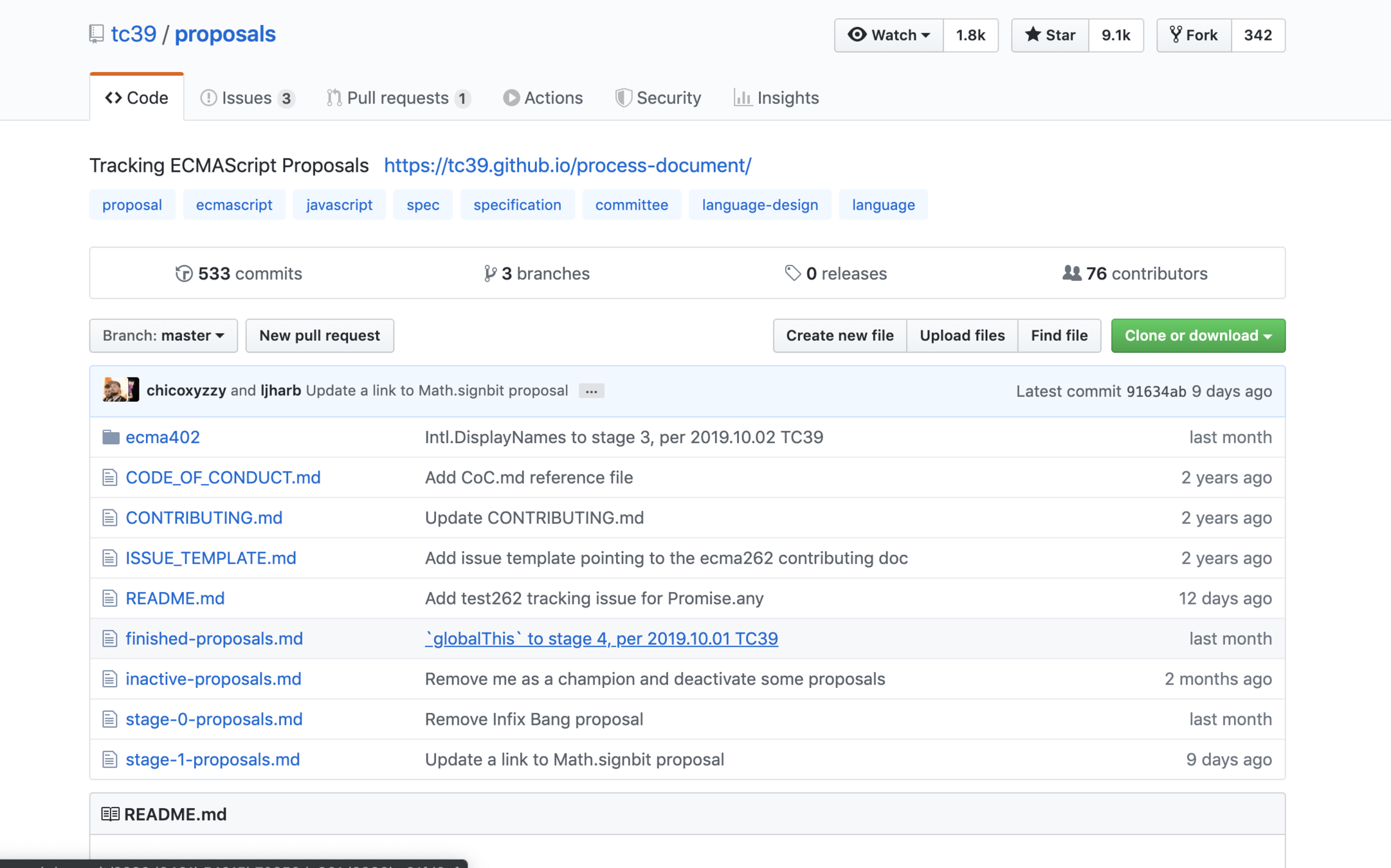Expand commit message with ellipsis button
The image size is (1391, 868).
click(x=591, y=391)
